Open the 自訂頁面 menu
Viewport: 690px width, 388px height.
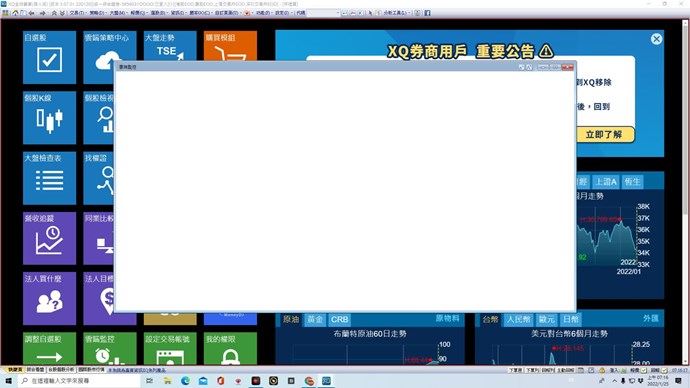227,13
